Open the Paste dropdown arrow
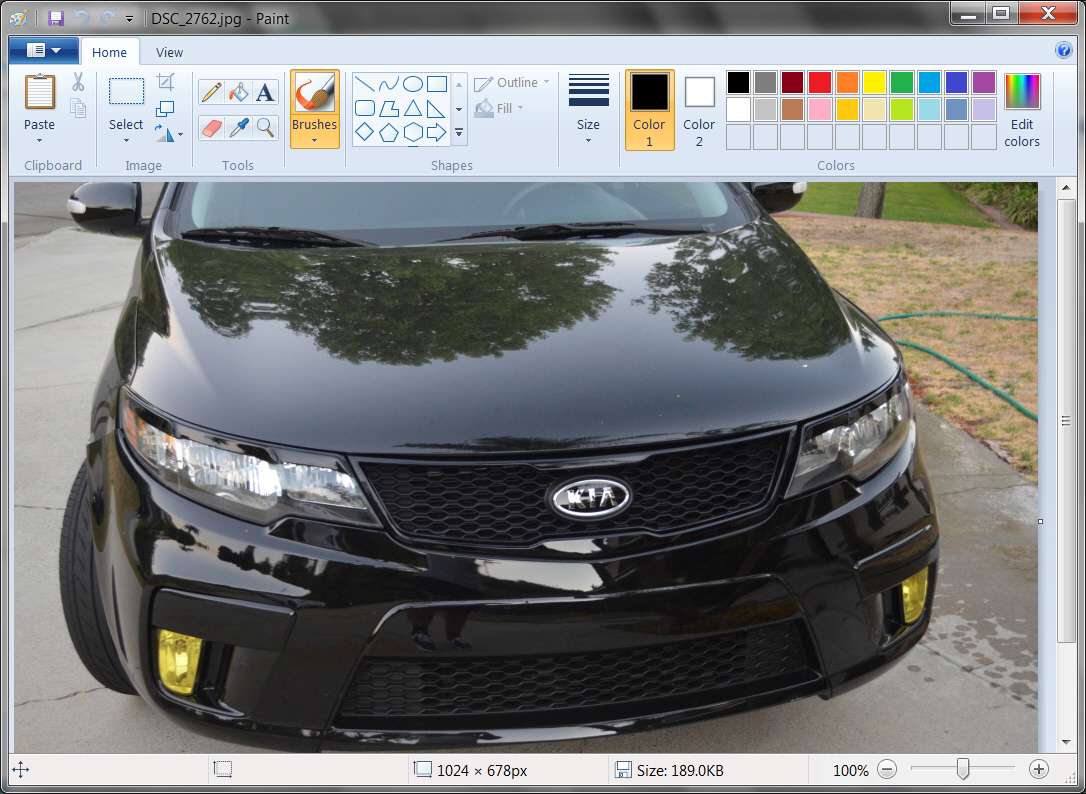Image resolution: width=1086 pixels, height=794 pixels. (x=39, y=141)
